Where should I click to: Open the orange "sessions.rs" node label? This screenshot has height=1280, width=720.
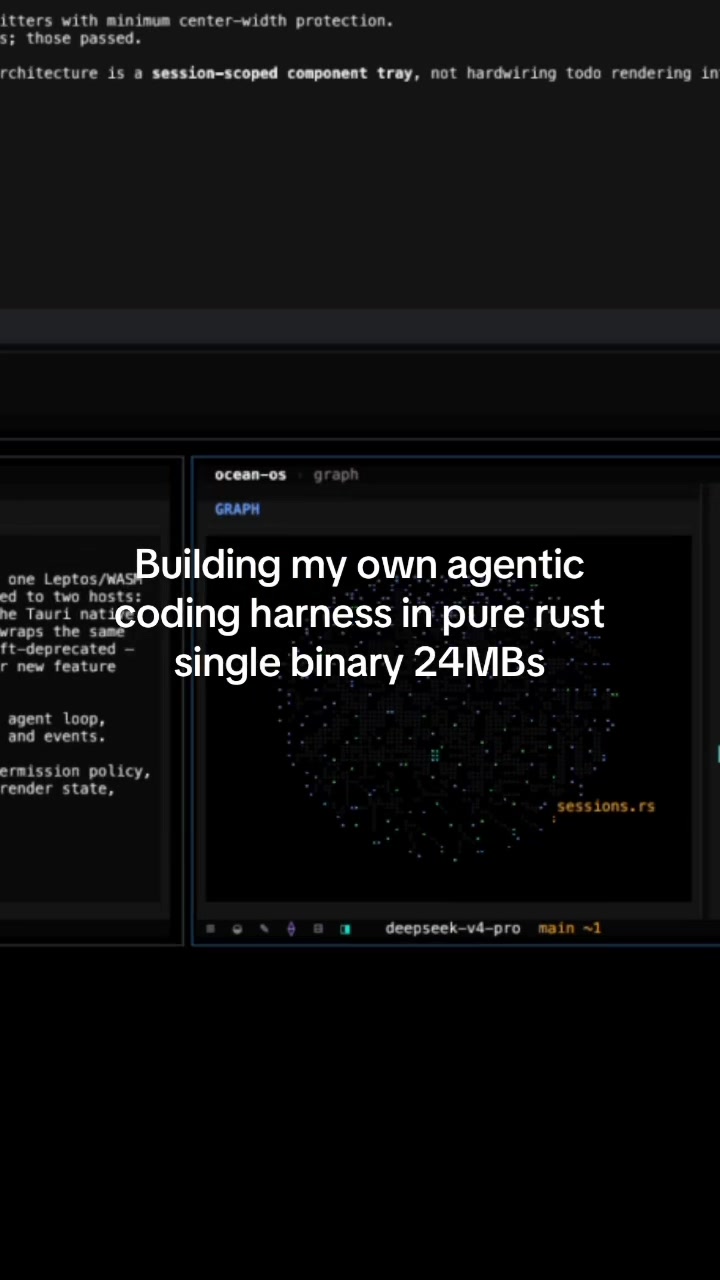(x=606, y=806)
